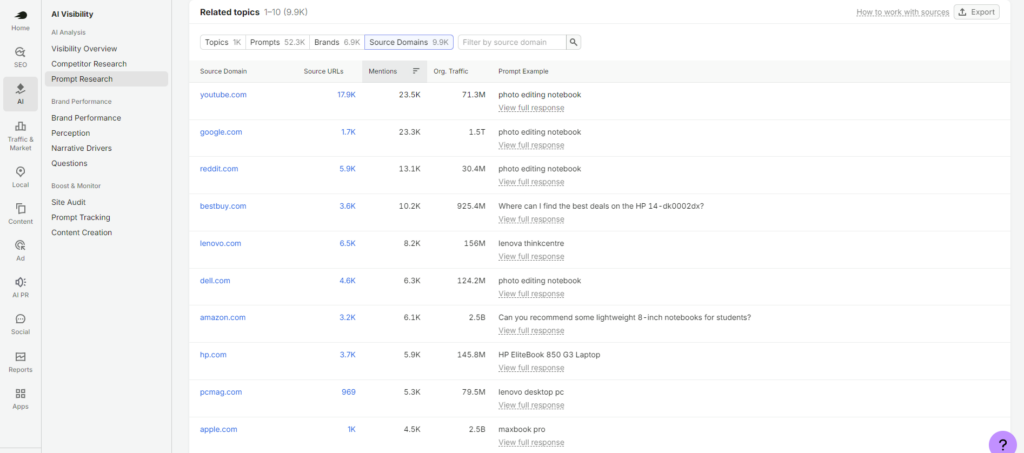Open Content Creation page

(82, 232)
